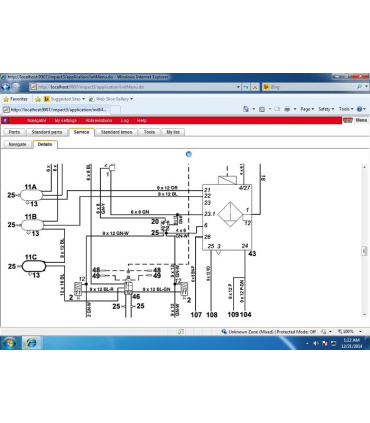The width and height of the screenshot is (370, 423).
Task: Click the vertical scrollbar thumb beside diagram
Action: coord(364,251)
